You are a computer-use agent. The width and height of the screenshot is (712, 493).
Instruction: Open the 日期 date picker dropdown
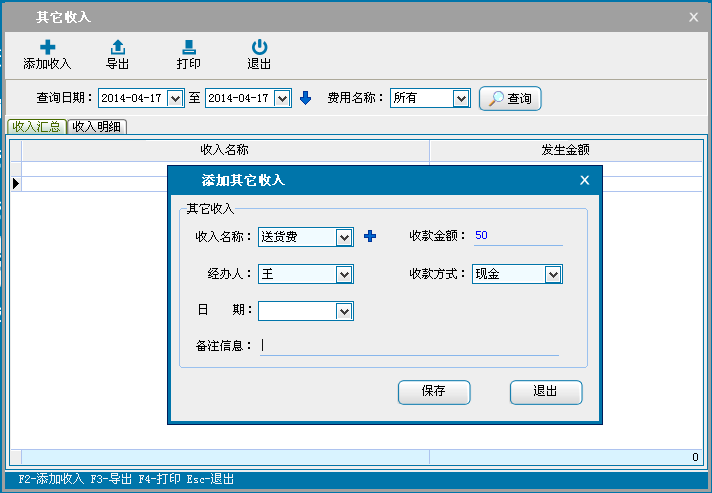[344, 311]
